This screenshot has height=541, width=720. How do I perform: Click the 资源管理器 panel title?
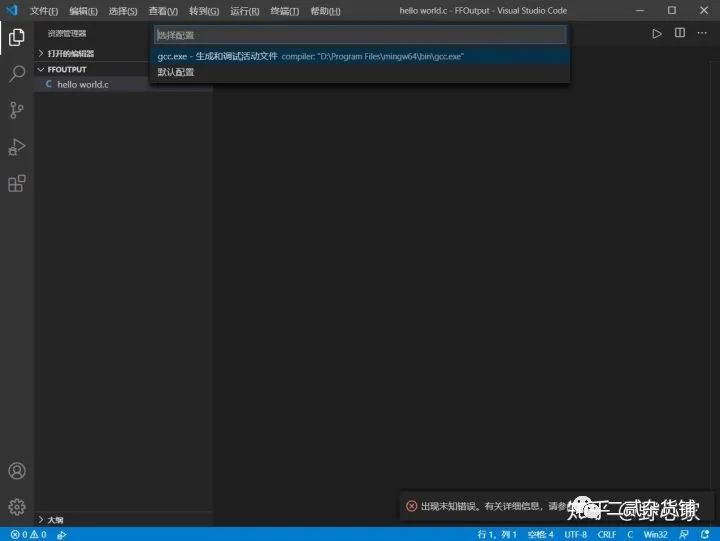click(67, 33)
